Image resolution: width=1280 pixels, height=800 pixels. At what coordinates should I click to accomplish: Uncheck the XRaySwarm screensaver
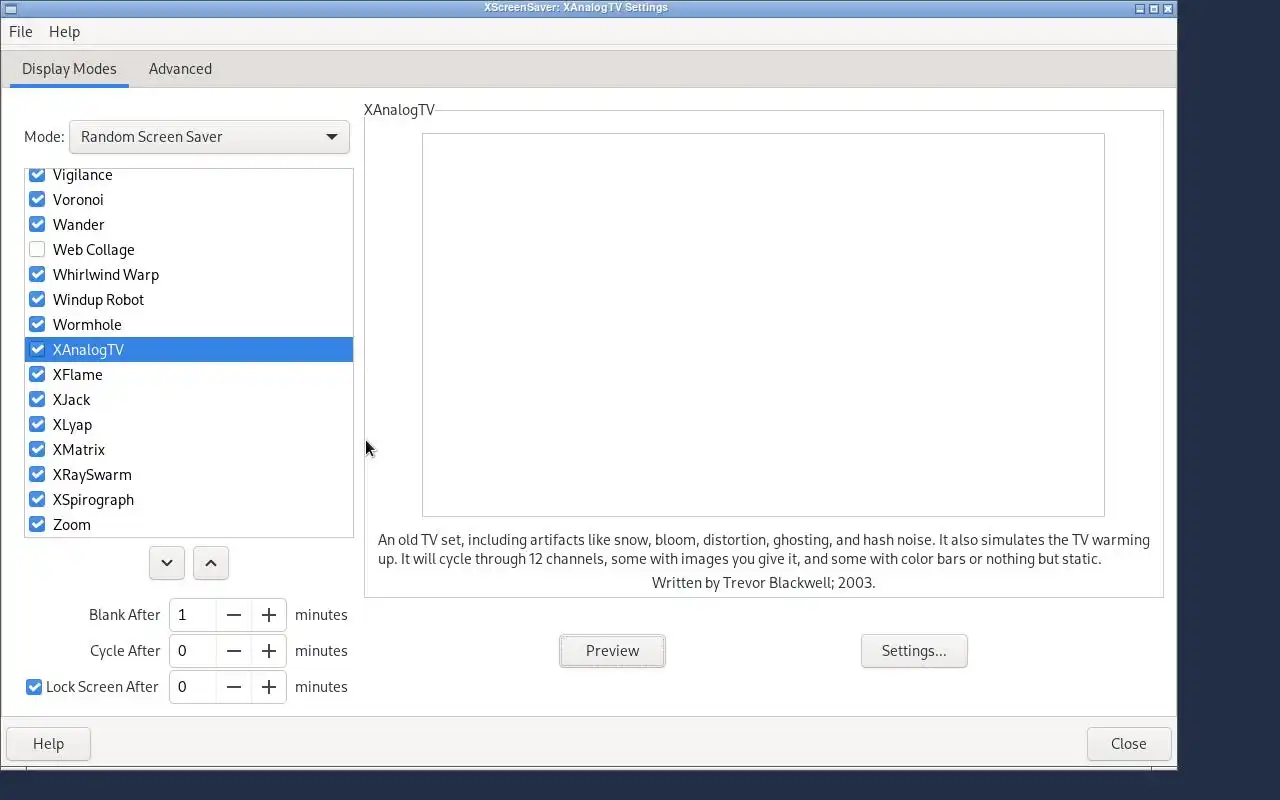point(37,475)
